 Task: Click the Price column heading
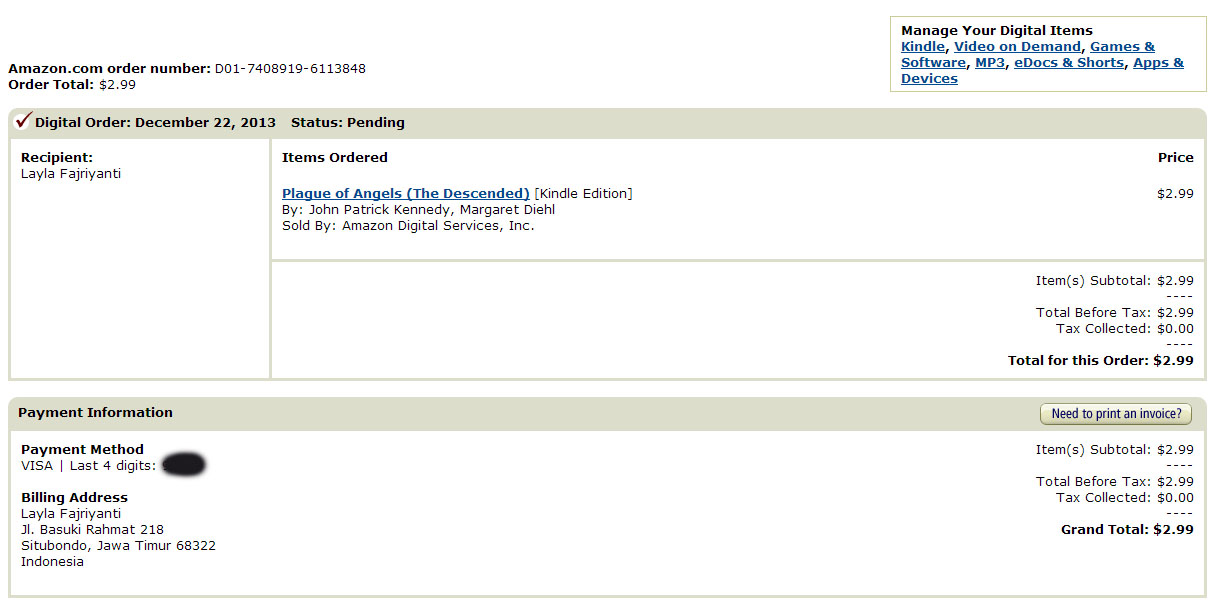click(1175, 158)
